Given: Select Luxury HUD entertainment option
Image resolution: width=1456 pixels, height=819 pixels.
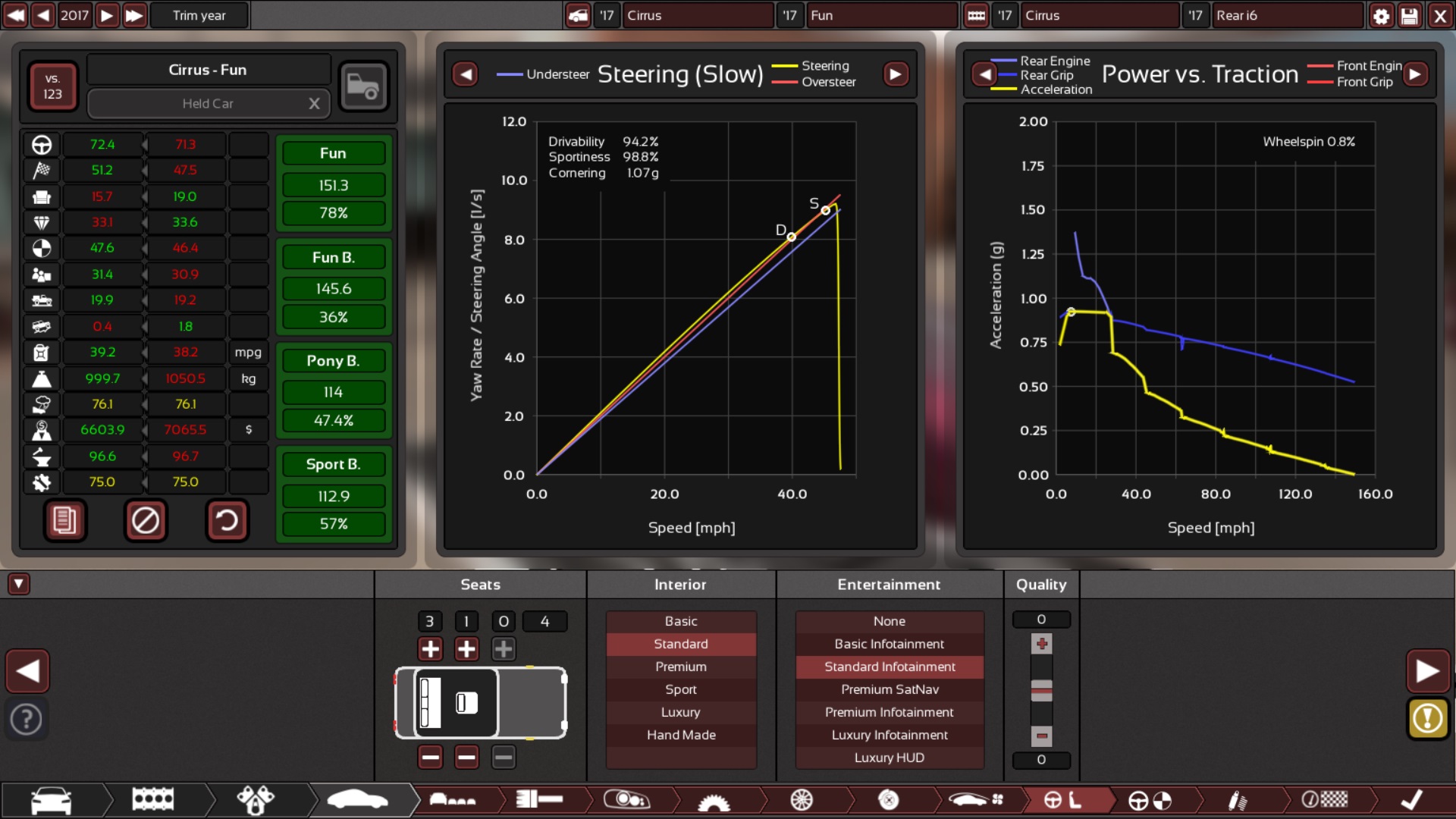Looking at the screenshot, I should click(x=889, y=758).
